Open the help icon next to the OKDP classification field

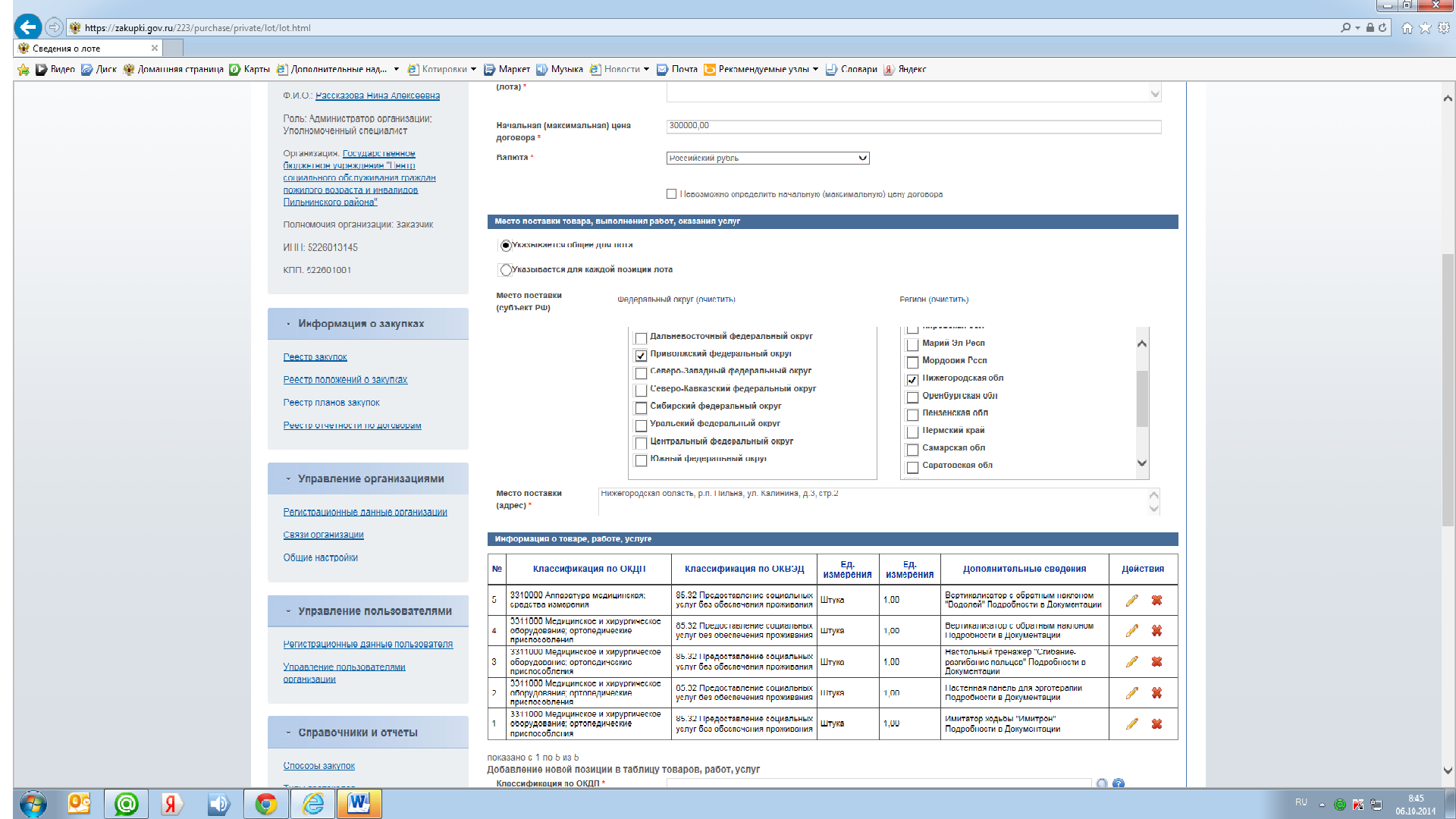coord(1119,783)
